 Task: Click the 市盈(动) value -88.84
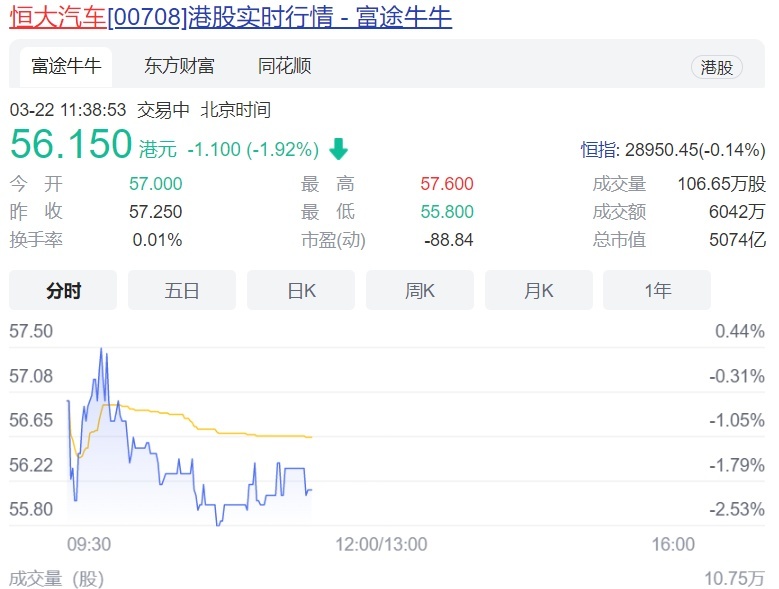pyautogui.click(x=449, y=240)
